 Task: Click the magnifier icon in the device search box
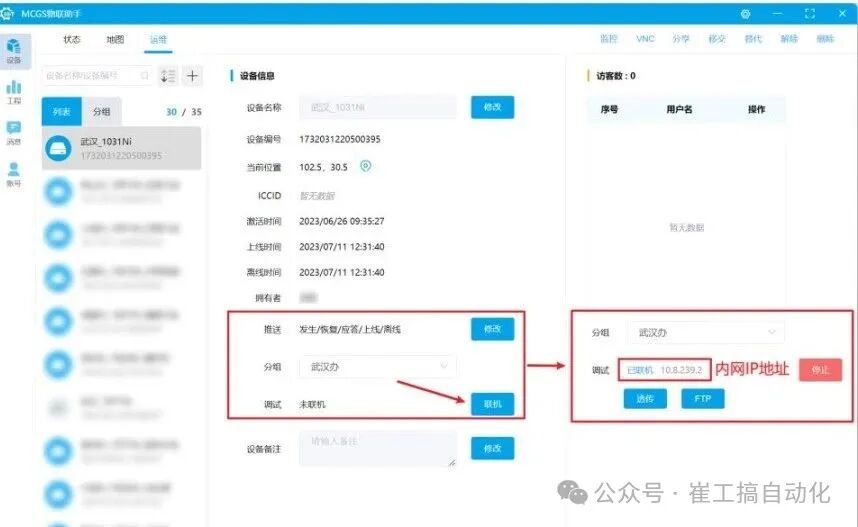pyautogui.click(x=144, y=76)
